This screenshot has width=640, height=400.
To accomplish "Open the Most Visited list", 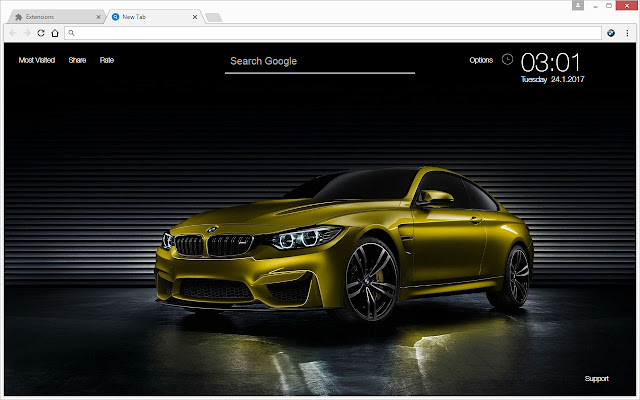I will click(x=37, y=60).
